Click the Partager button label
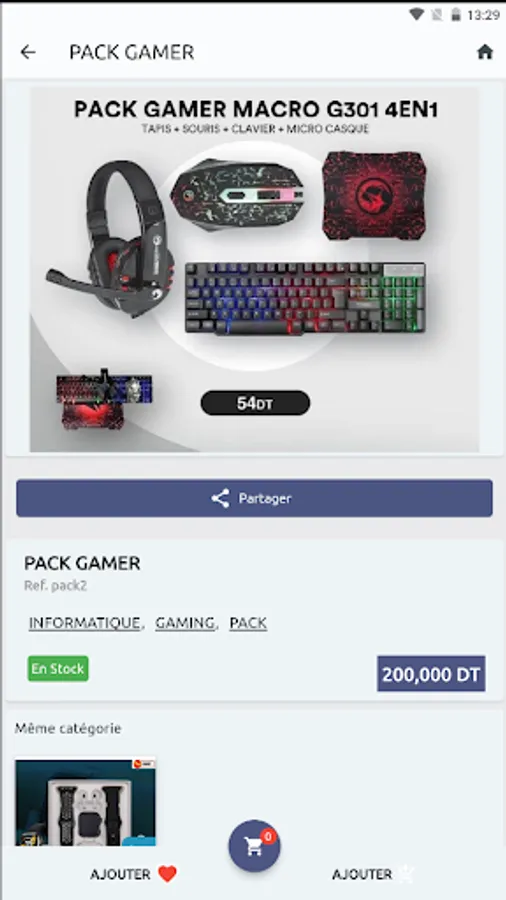This screenshot has height=900, width=506. [265, 498]
